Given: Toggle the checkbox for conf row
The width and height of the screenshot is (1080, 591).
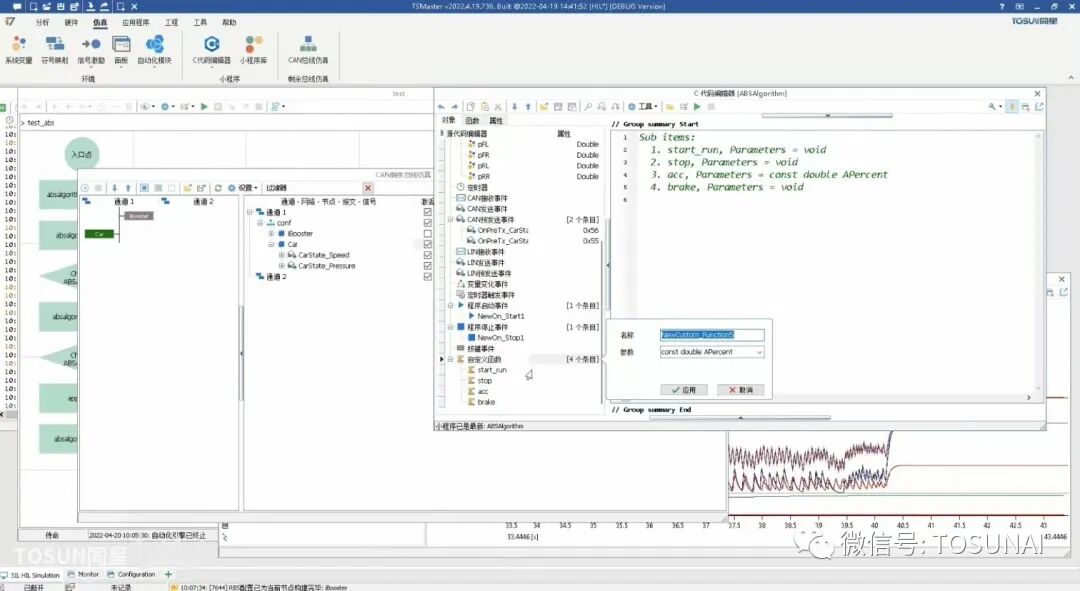Looking at the screenshot, I should (428, 223).
